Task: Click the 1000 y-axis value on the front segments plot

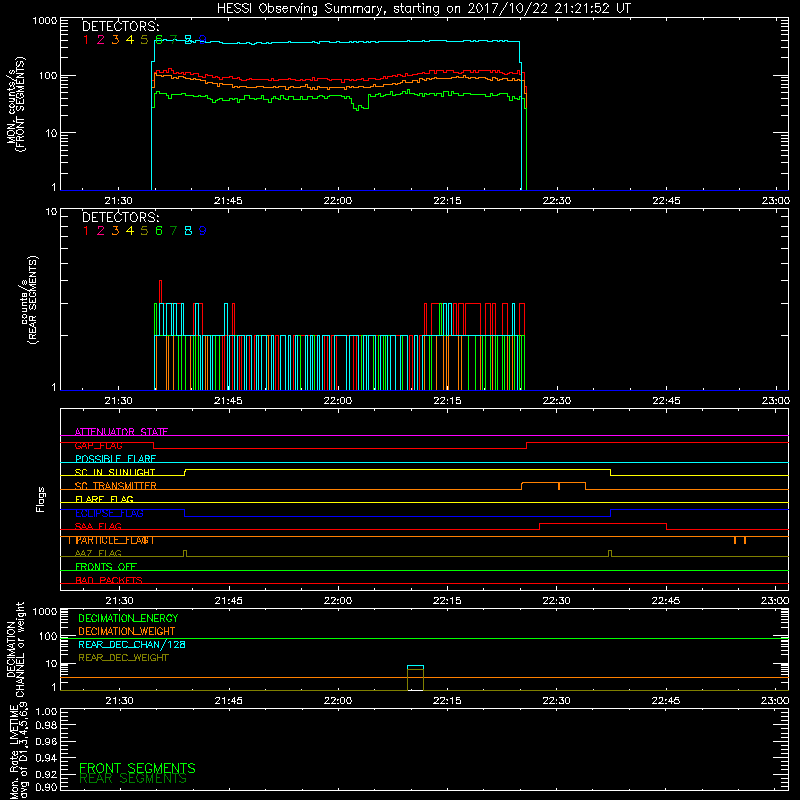Action: tap(45, 21)
